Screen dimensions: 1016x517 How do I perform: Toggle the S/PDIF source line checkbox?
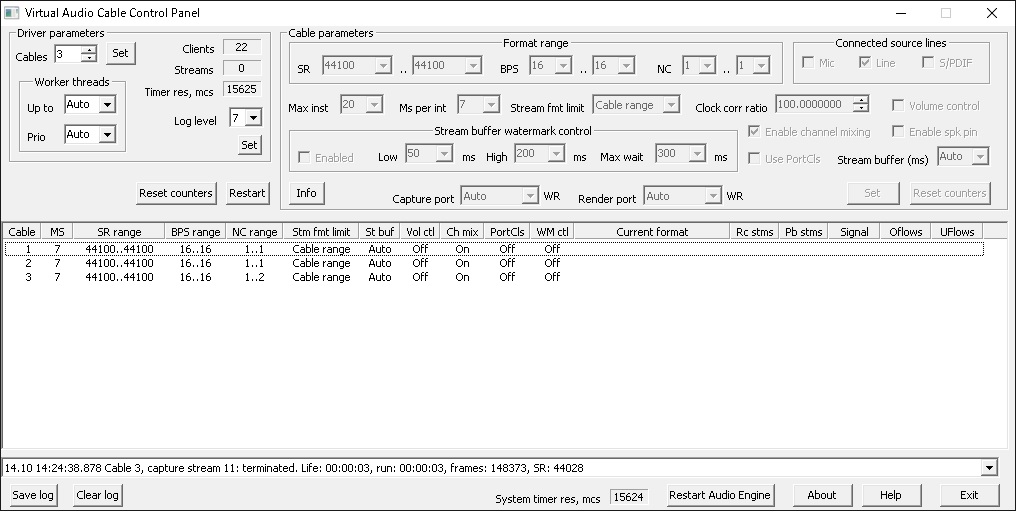pos(928,62)
